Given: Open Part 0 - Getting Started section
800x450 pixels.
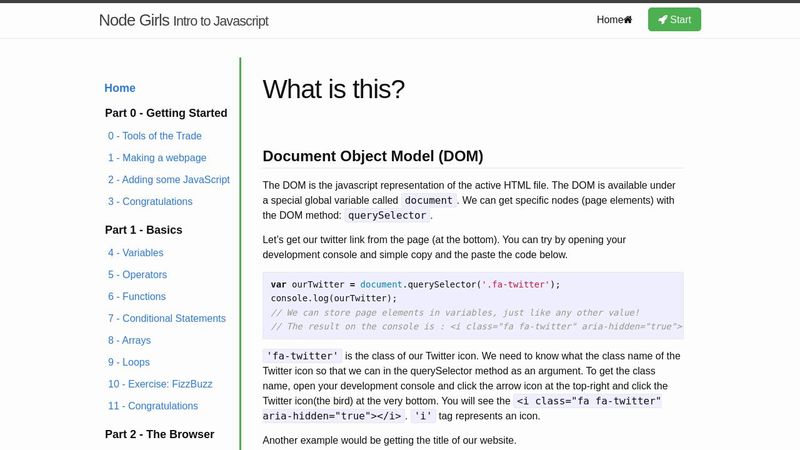Looking at the screenshot, I should (166, 113).
